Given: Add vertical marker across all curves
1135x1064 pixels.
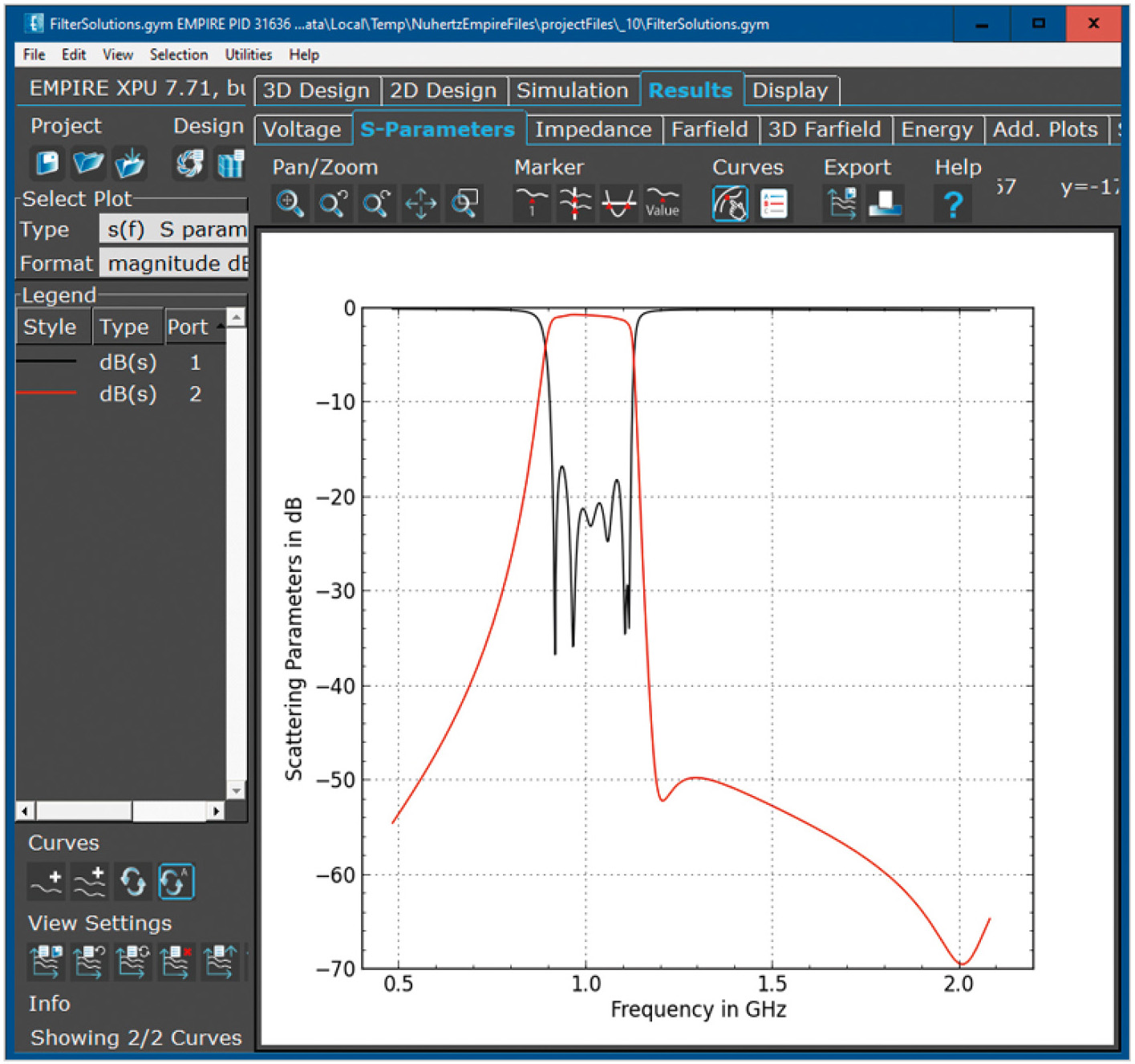Looking at the screenshot, I should click(575, 203).
